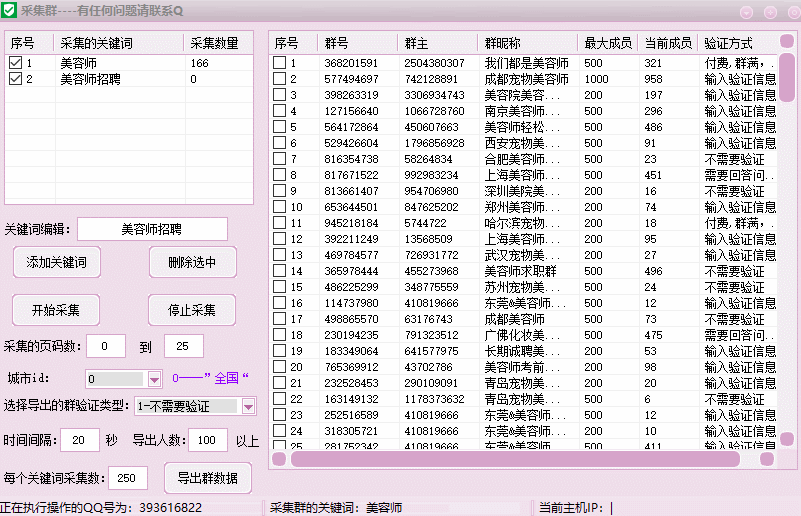
Task: Open the 群验证类型 export dropdown
Action: point(248,407)
